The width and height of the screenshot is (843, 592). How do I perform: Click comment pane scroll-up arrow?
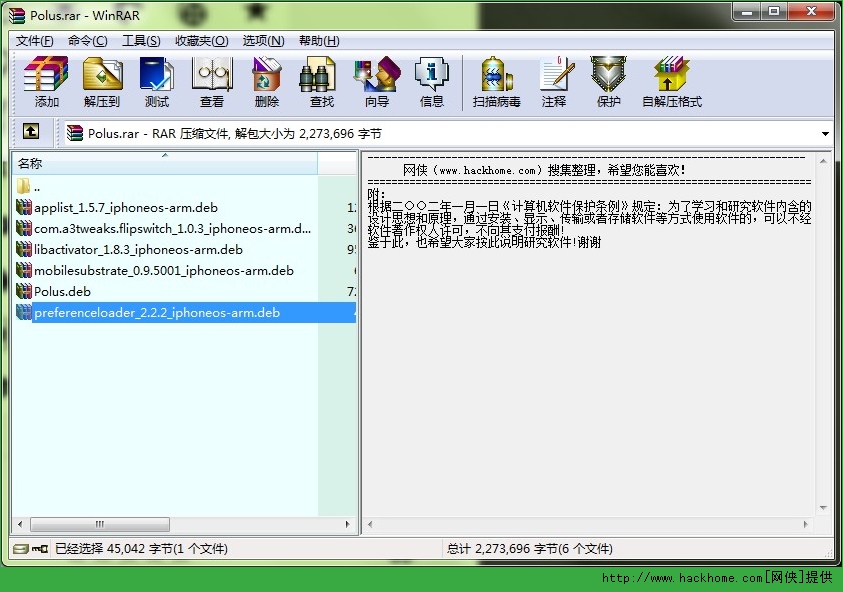tap(823, 161)
